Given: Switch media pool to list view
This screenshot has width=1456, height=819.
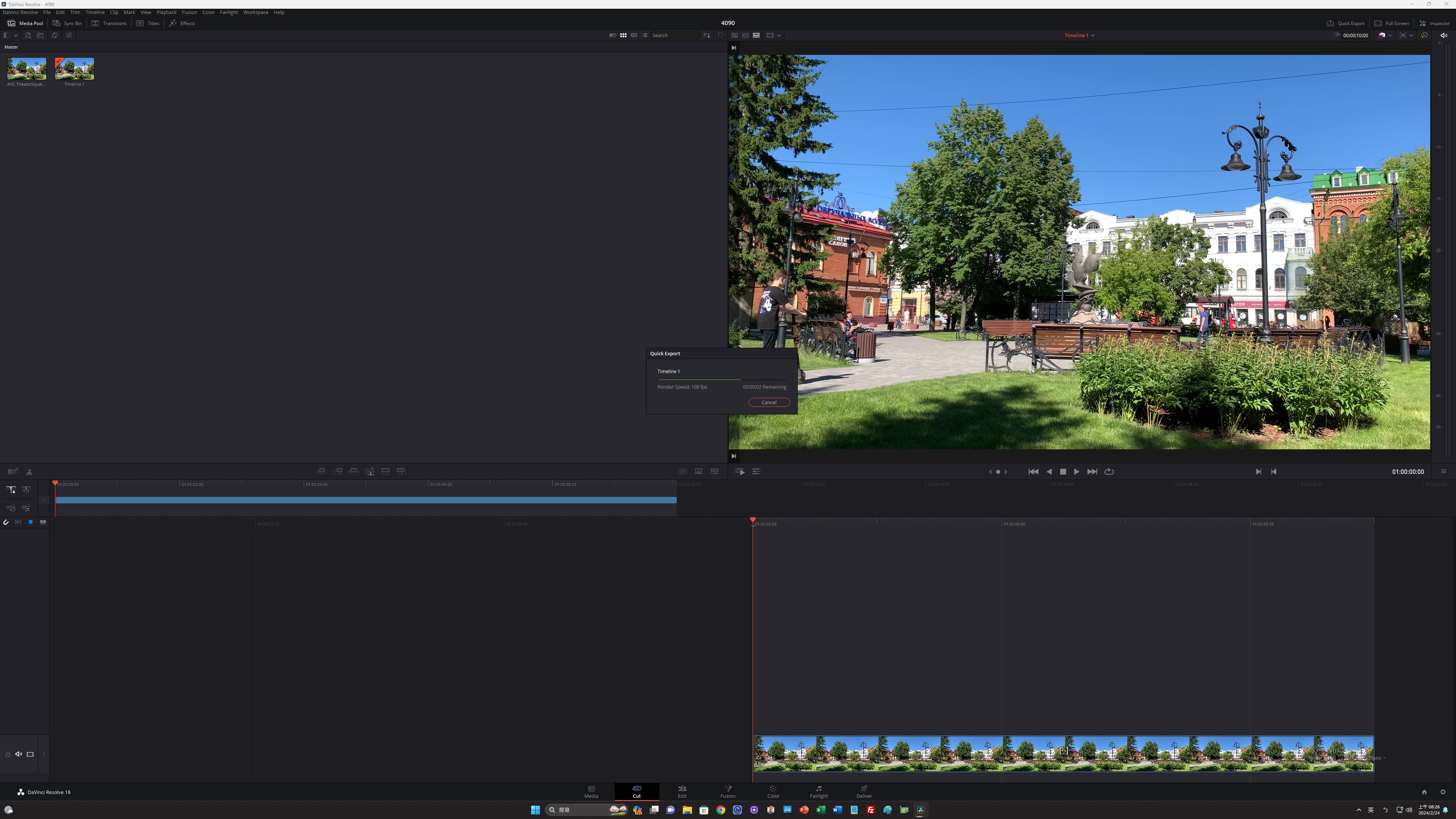Looking at the screenshot, I should pyautogui.click(x=644, y=35).
